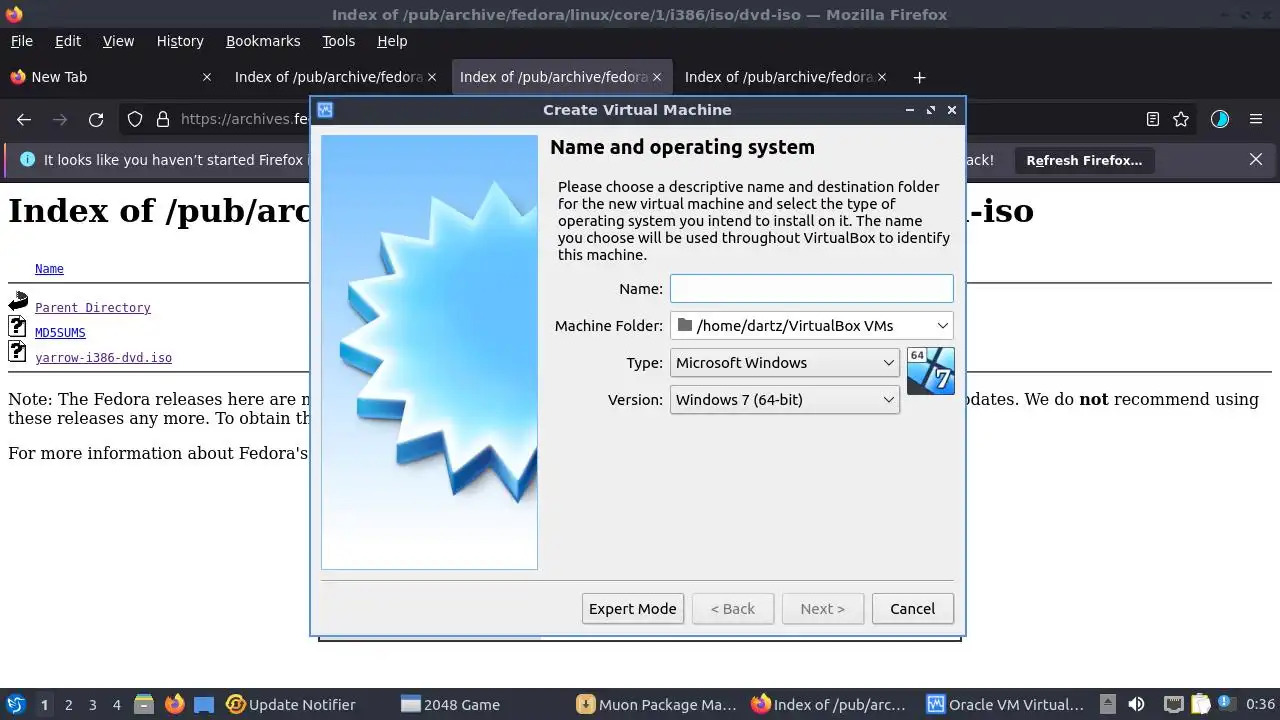The width and height of the screenshot is (1280, 720).
Task: Open the Firefox hamburger menu
Action: pyautogui.click(x=1256, y=119)
